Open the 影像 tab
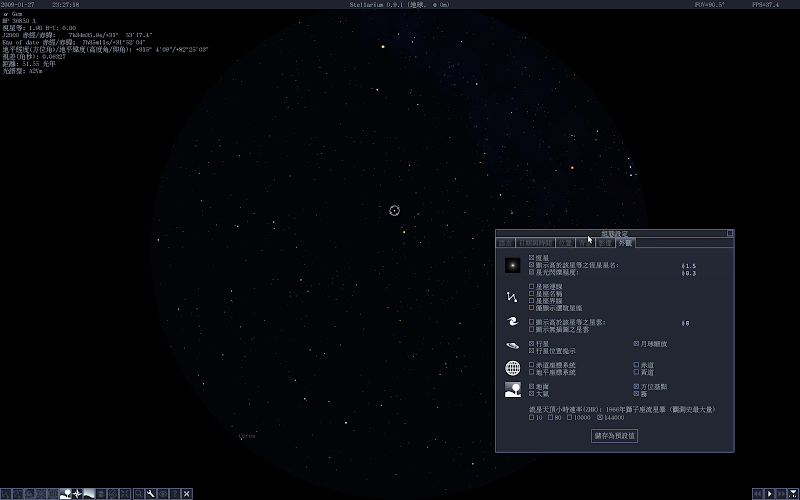 pos(605,243)
